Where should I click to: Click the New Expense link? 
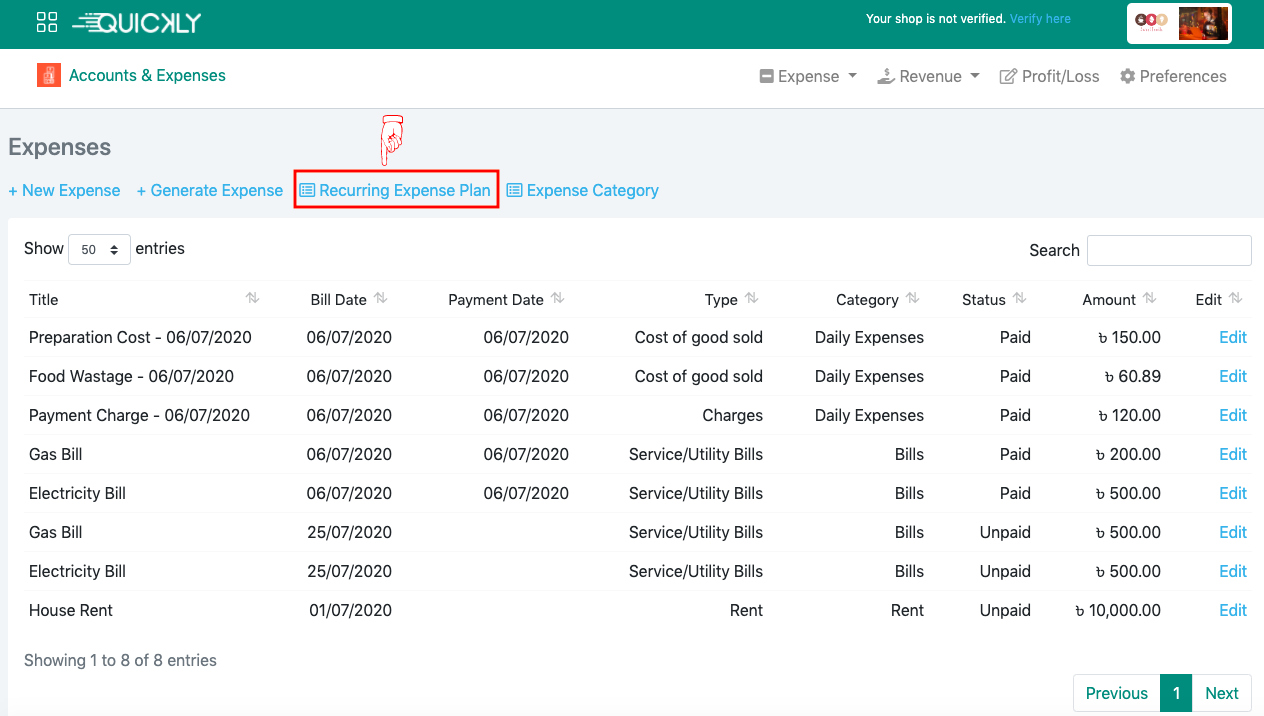(x=64, y=191)
